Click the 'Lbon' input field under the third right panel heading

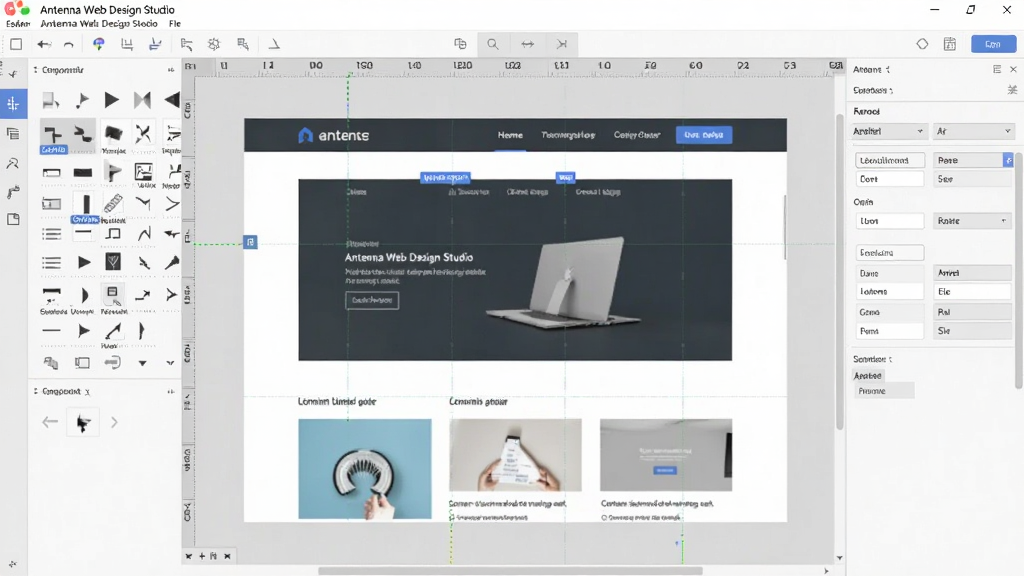pyautogui.click(x=890, y=221)
